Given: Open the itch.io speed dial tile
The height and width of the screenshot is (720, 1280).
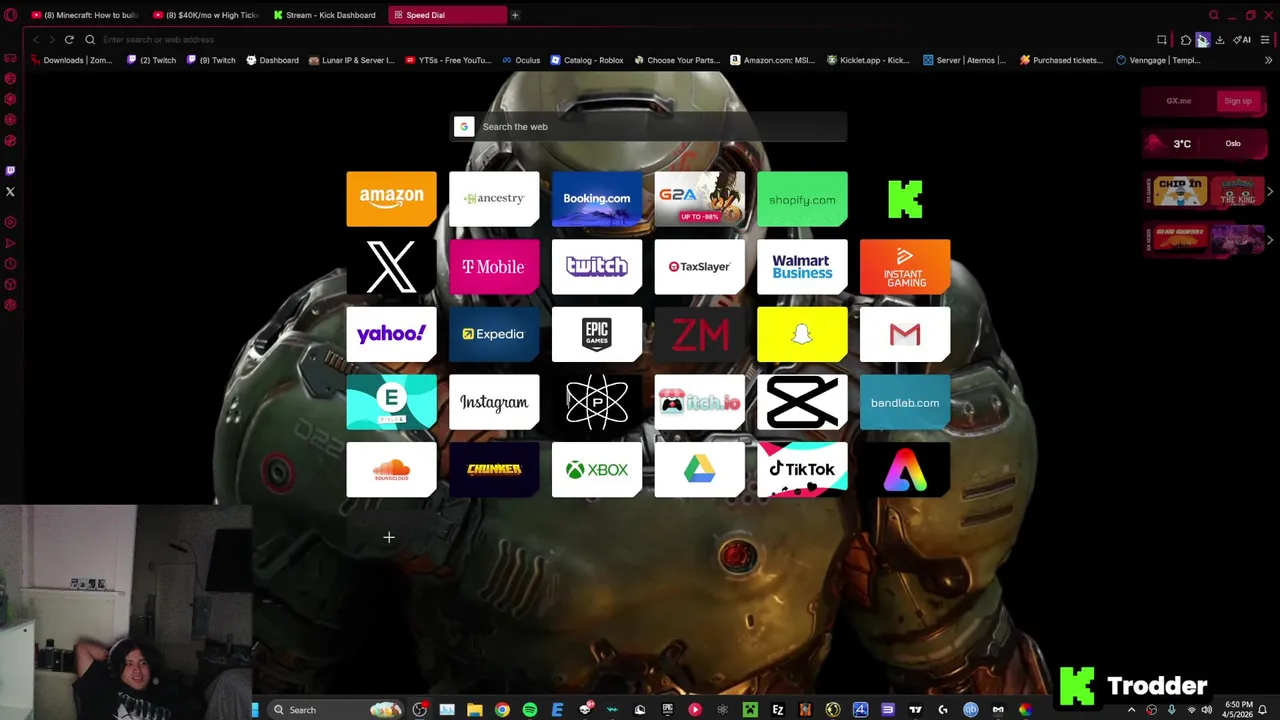Looking at the screenshot, I should click(699, 402).
